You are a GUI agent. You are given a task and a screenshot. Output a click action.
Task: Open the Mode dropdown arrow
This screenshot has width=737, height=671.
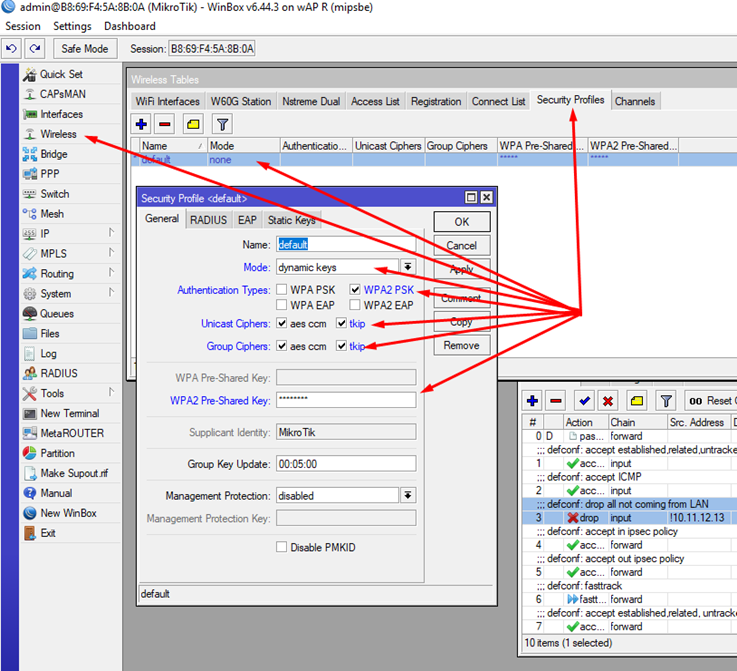click(408, 267)
